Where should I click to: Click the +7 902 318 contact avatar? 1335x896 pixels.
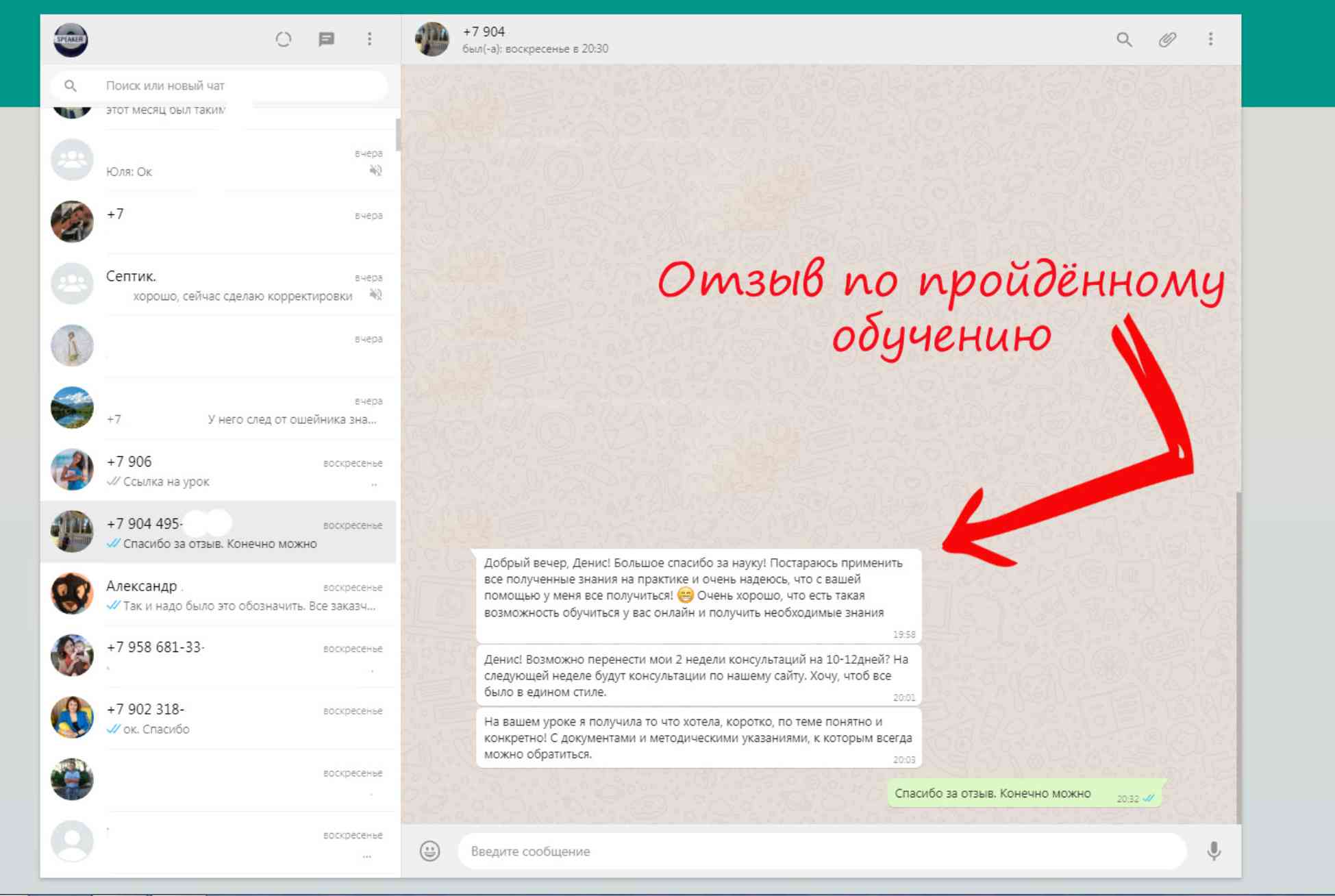(x=72, y=717)
